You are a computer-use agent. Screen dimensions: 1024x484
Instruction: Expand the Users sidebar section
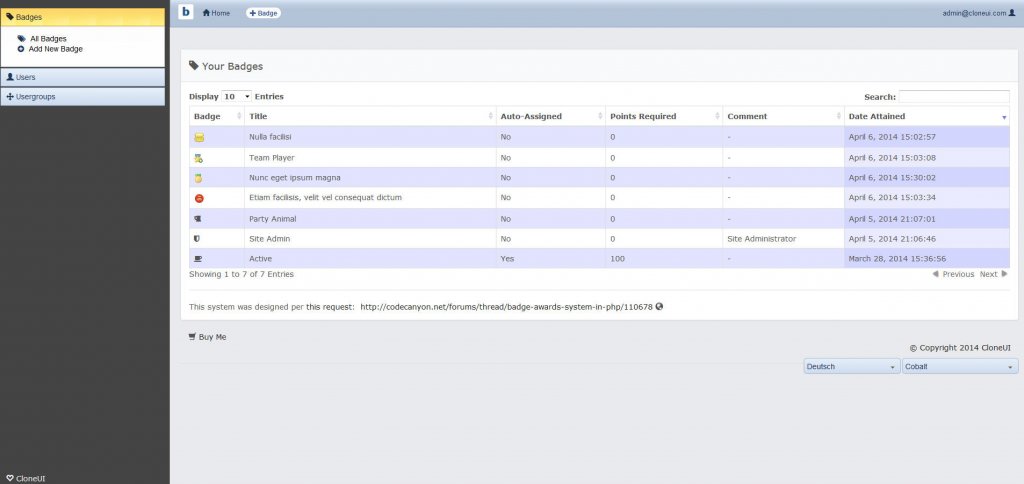pyautogui.click(x=82, y=77)
